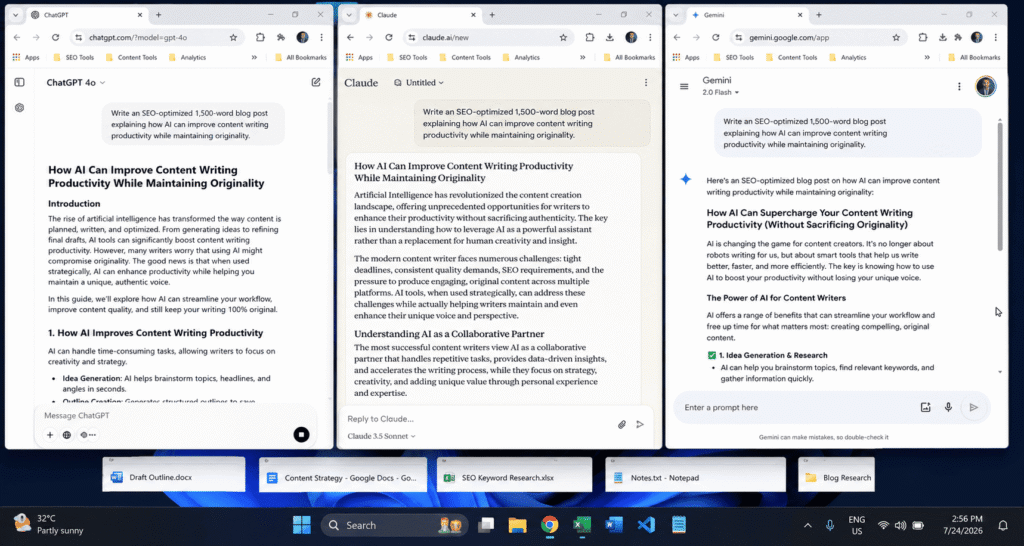Open Google account avatar in Gemini
Image resolution: width=1024 pixels, height=546 pixels.
pos(985,86)
